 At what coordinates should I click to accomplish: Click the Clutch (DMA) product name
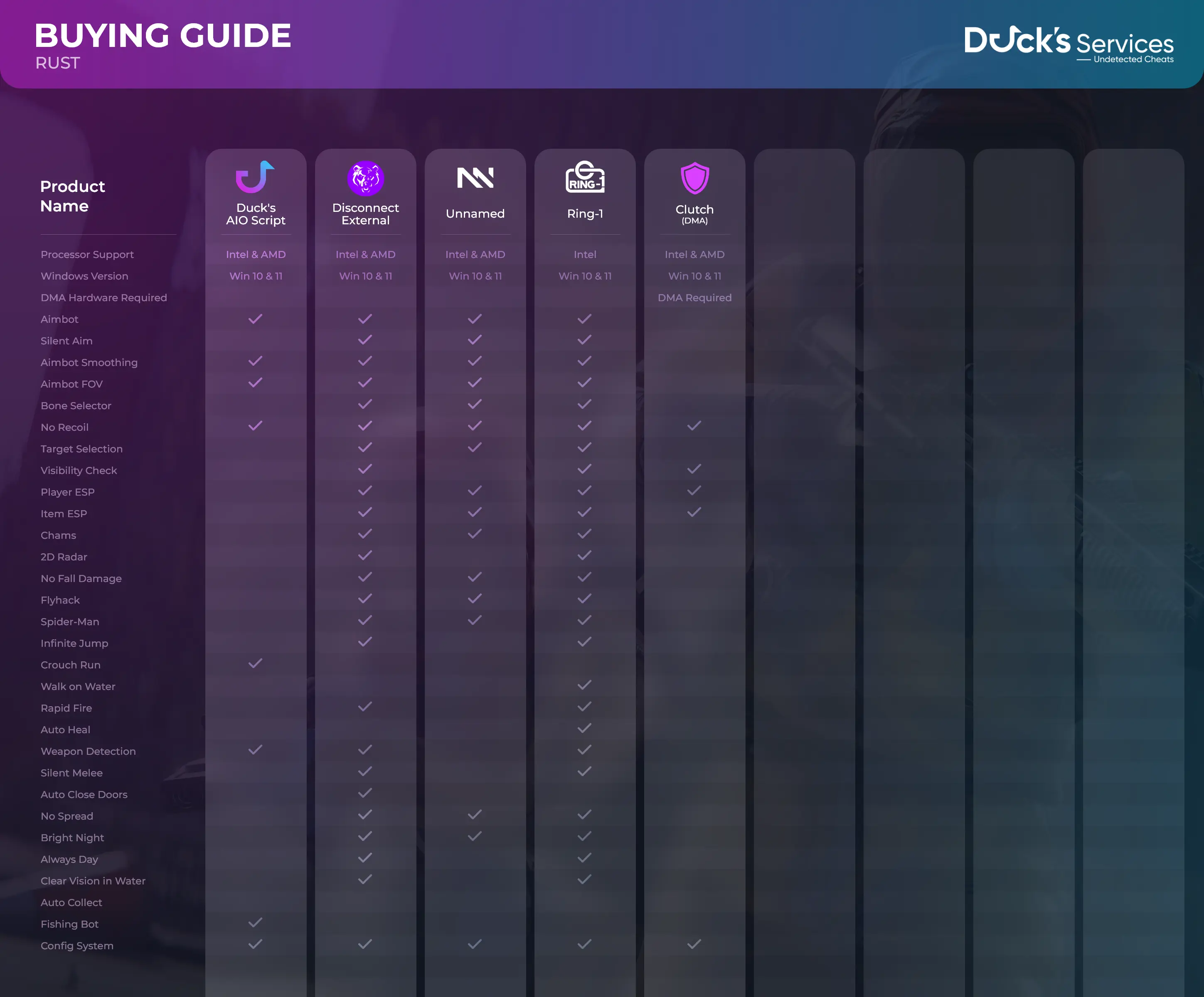pos(694,214)
